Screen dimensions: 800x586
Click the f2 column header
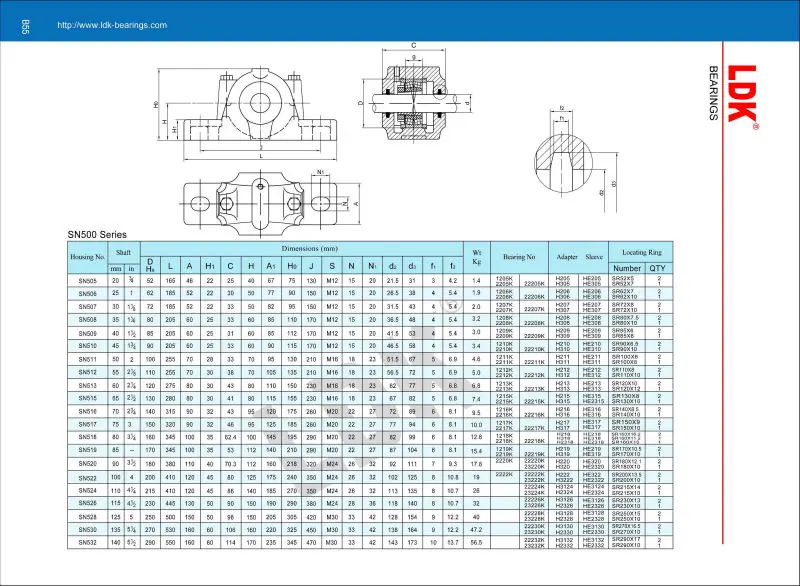coord(453,266)
